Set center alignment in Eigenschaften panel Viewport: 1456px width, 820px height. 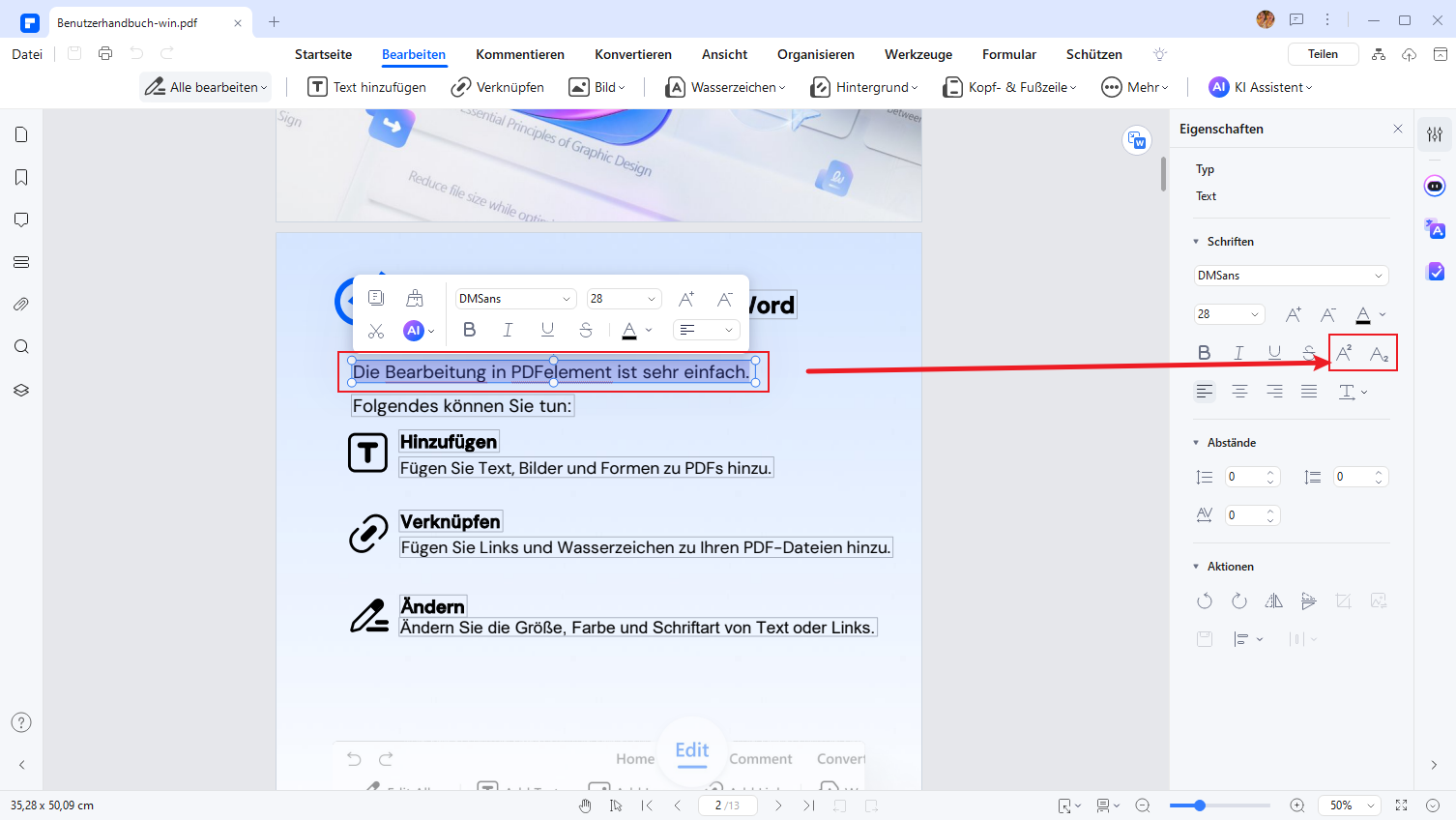pyautogui.click(x=1239, y=392)
